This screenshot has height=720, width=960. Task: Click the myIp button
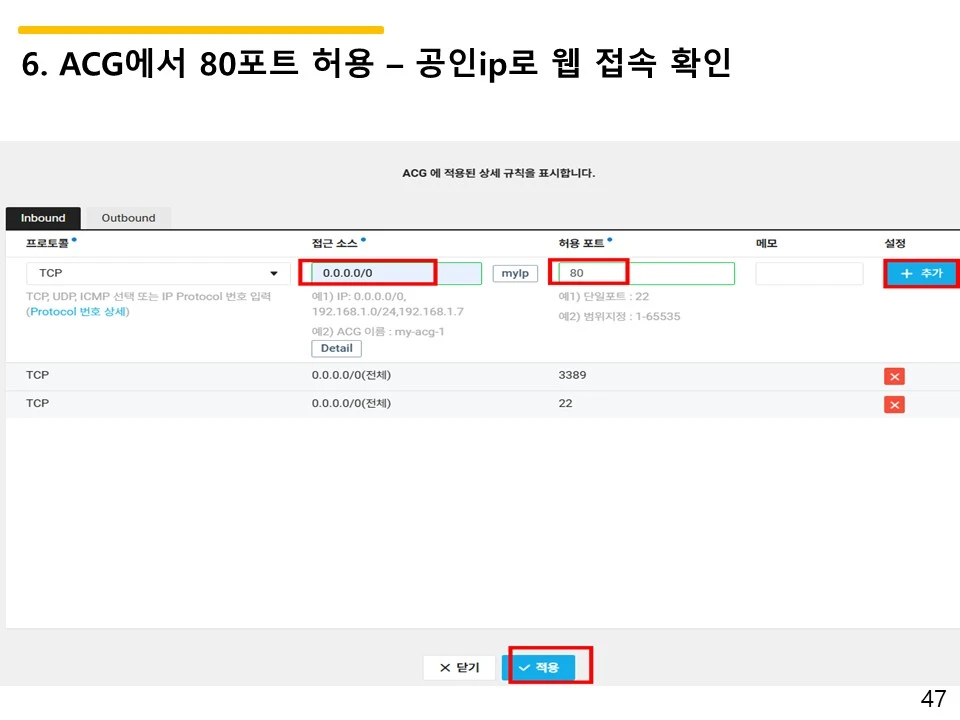coord(515,272)
